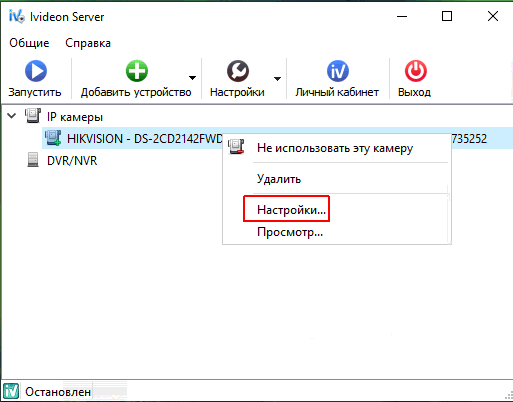
Task: Click camera icon beside Не использовать эту камеру
Action: 236,147
